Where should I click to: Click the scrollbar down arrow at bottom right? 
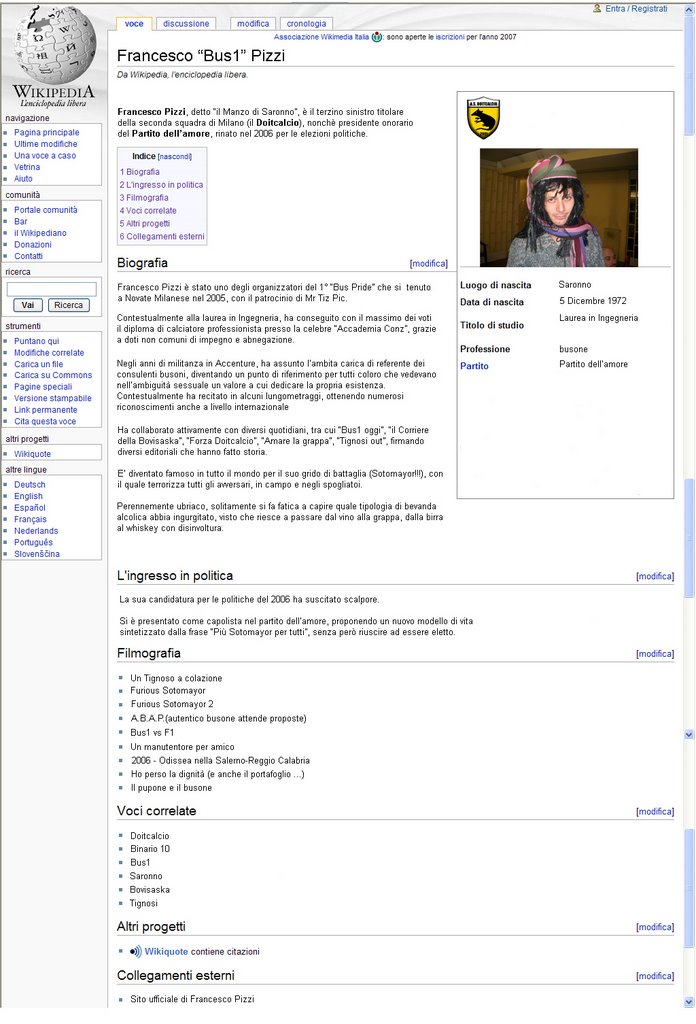pyautogui.click(x=689, y=1002)
